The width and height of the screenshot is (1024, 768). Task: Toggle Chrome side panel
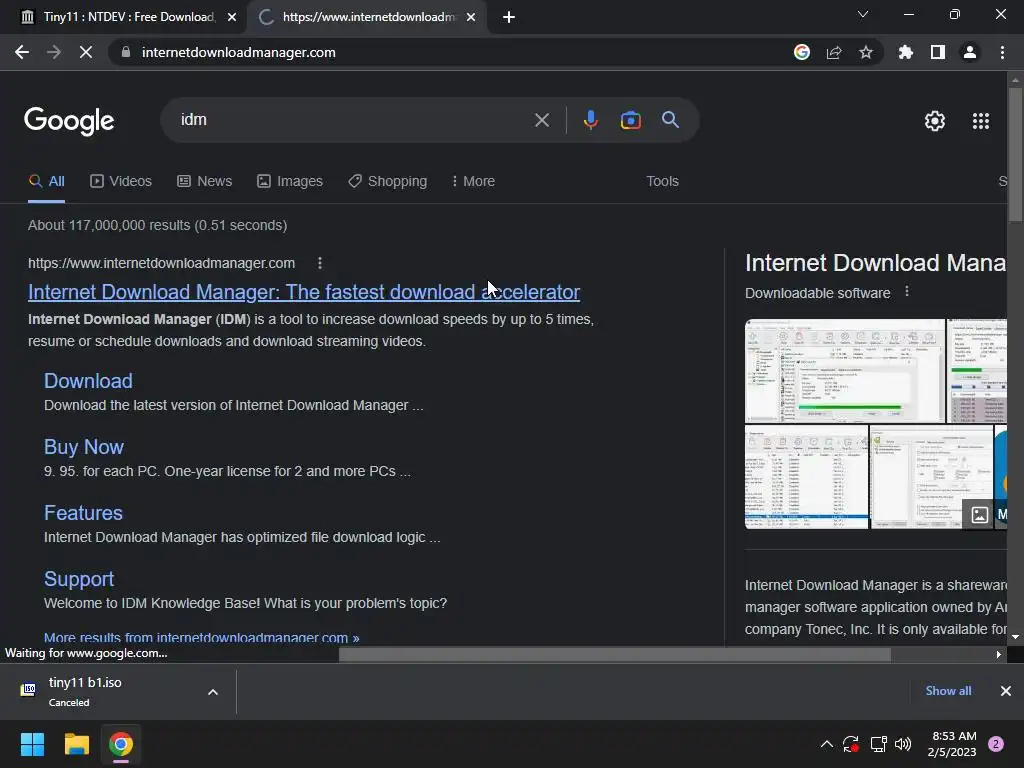point(938,52)
